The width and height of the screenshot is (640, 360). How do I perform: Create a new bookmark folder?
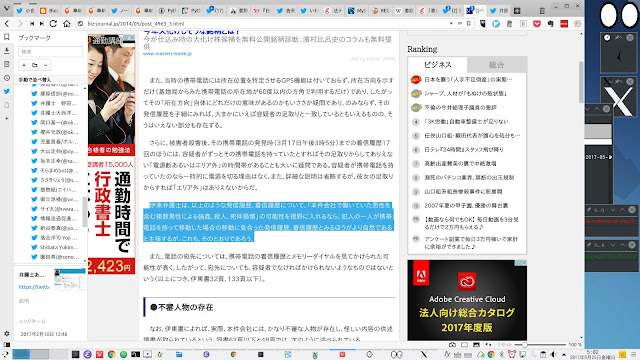(x=35, y=65)
